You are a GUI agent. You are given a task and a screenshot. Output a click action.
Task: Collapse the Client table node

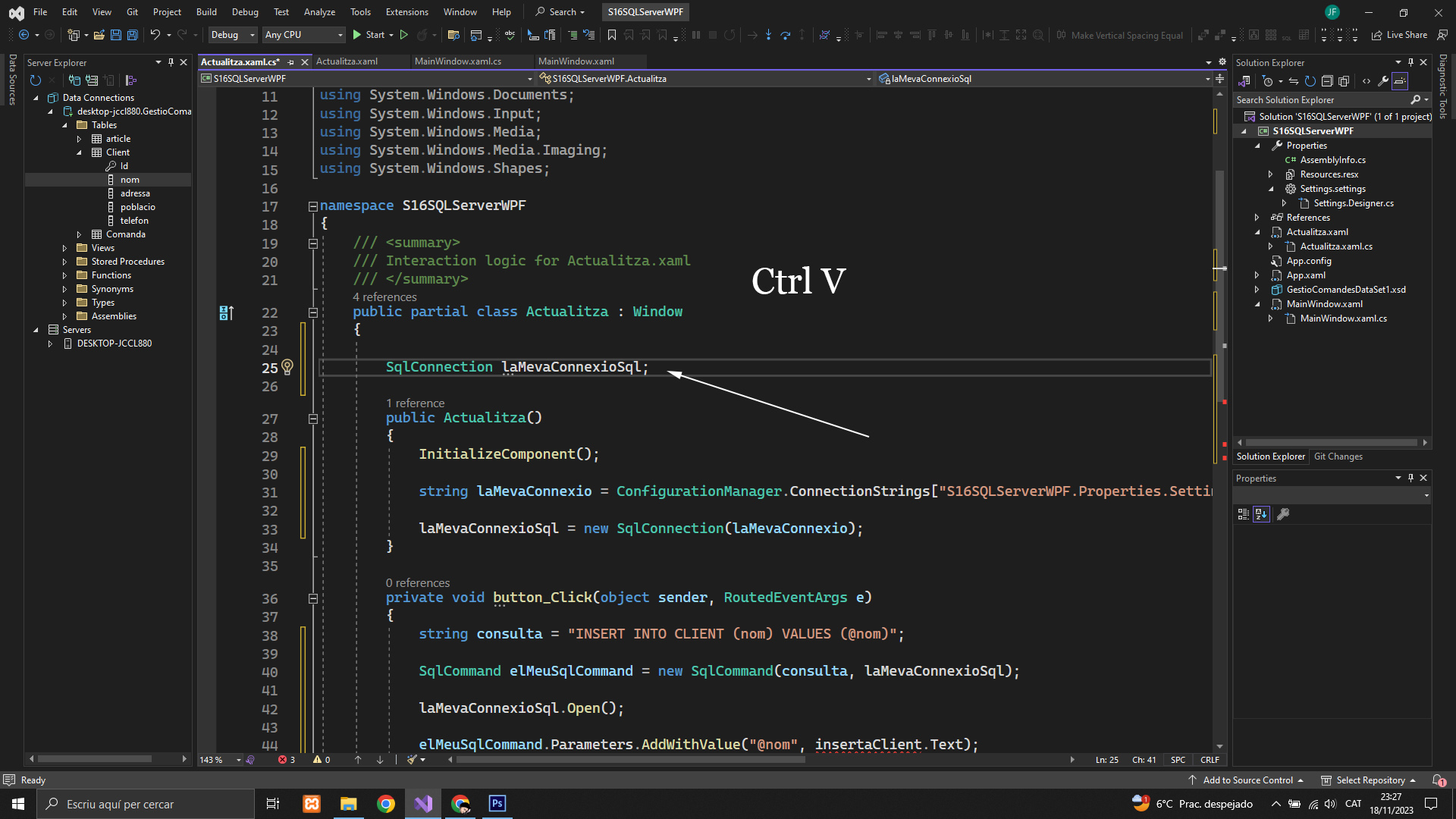(79, 152)
